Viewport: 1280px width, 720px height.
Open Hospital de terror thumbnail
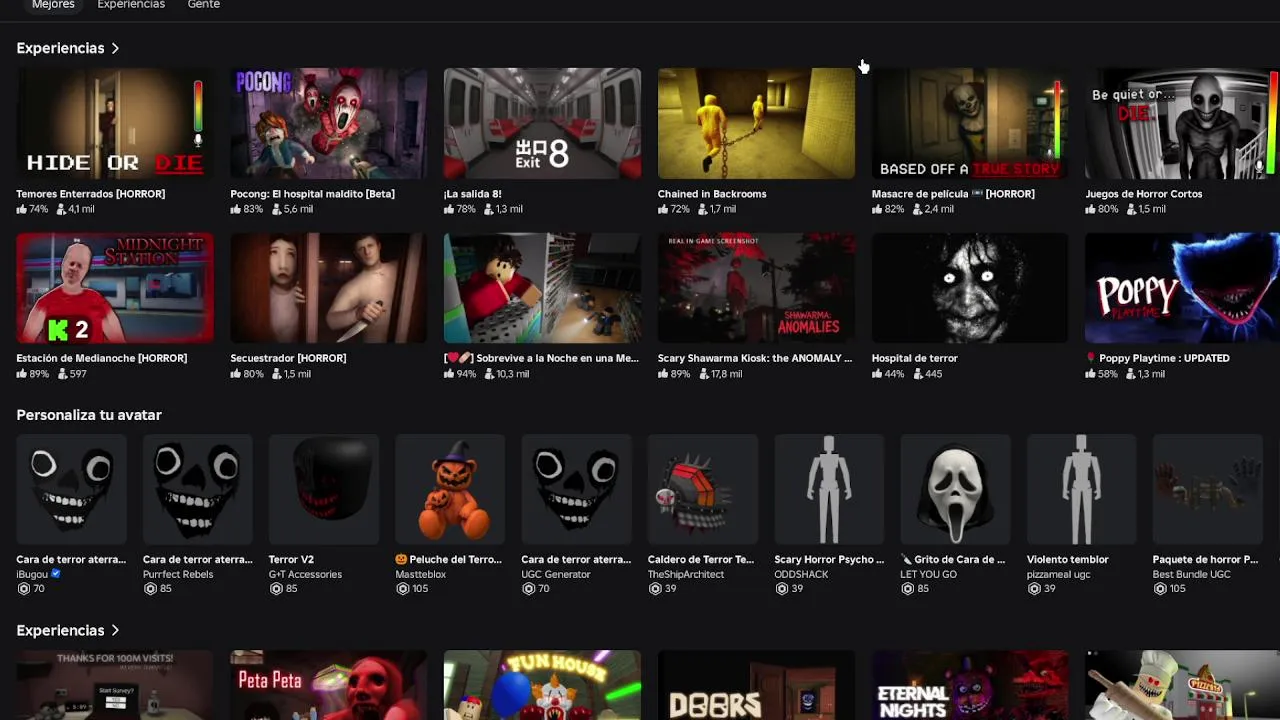pos(970,288)
